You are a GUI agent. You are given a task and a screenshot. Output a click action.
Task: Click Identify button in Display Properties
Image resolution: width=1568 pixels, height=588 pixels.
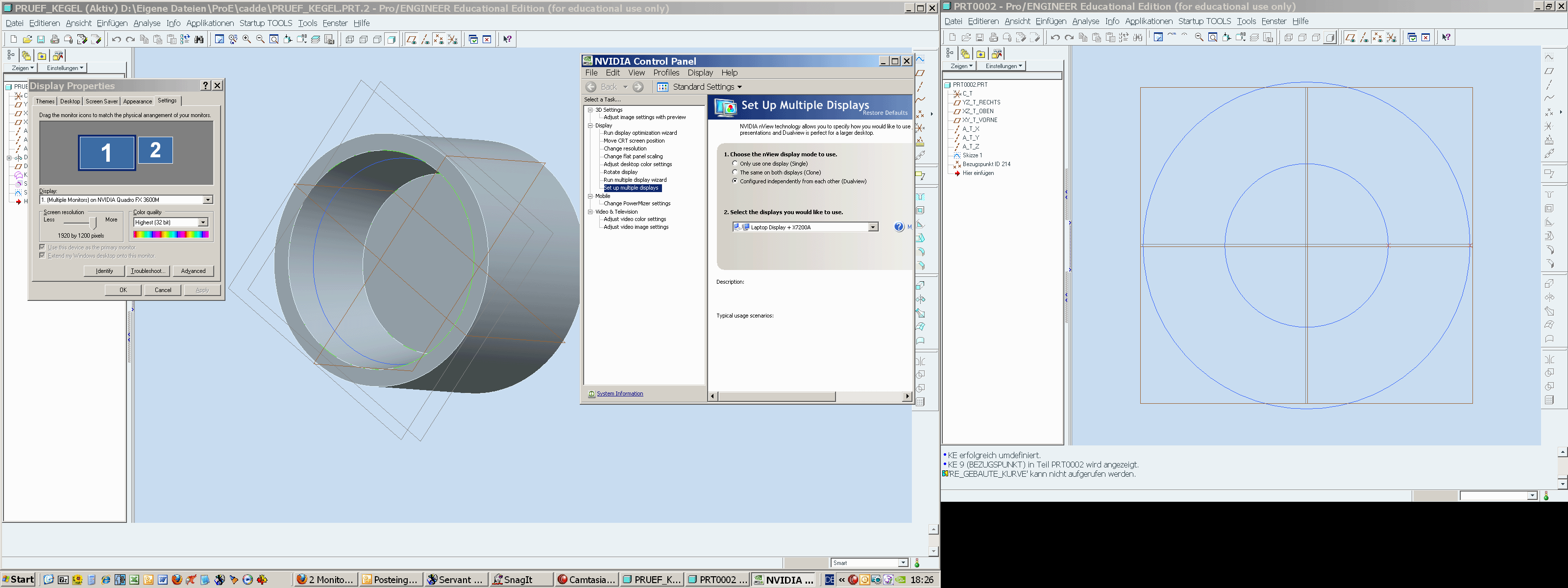pos(104,271)
